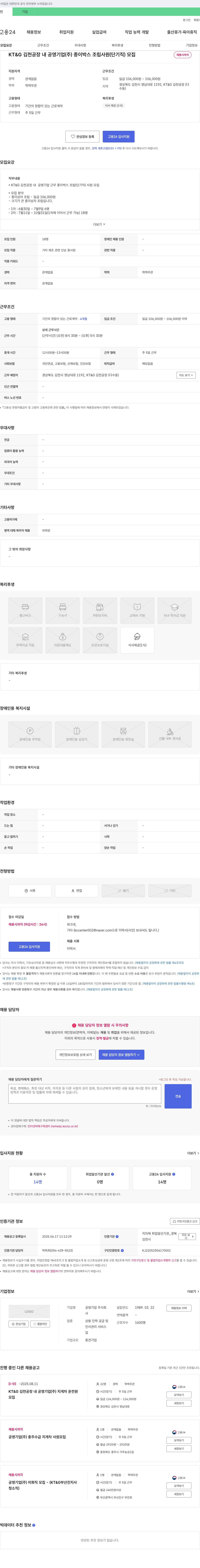This screenshot has height=1568, width=200.
Task: Open the 출산휴가·육아휴직 menu
Action: click(x=182, y=32)
